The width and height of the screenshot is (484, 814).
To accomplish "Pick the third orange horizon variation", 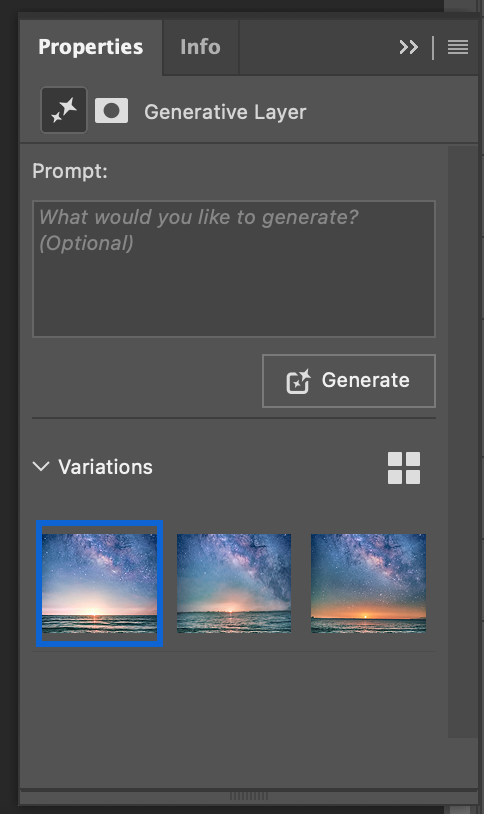I will pos(368,584).
